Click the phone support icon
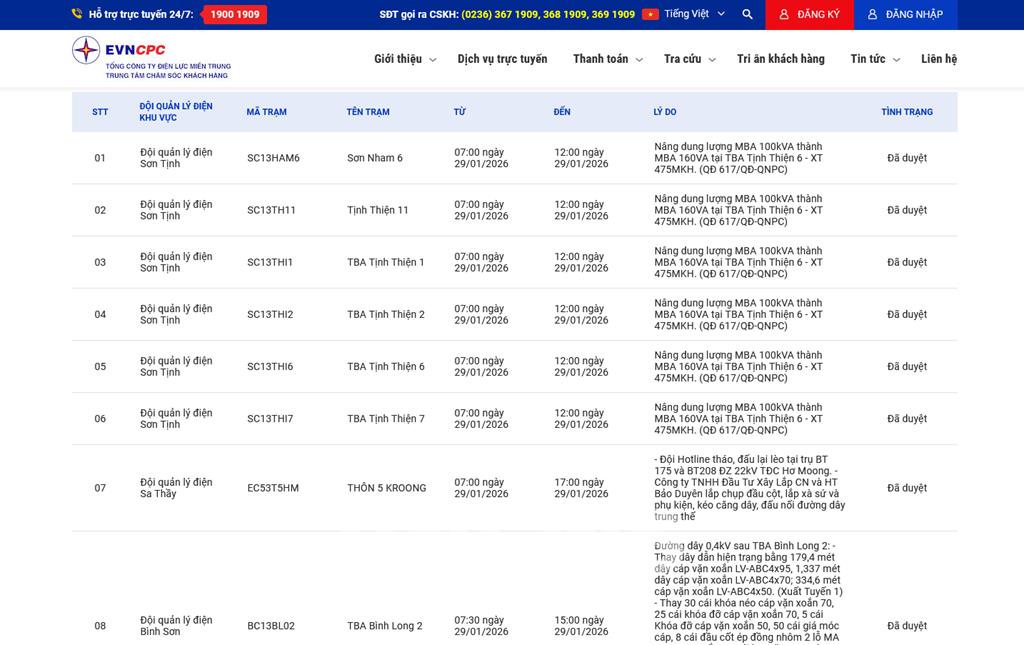Screen dimensions: 1024x645 pos(77,15)
